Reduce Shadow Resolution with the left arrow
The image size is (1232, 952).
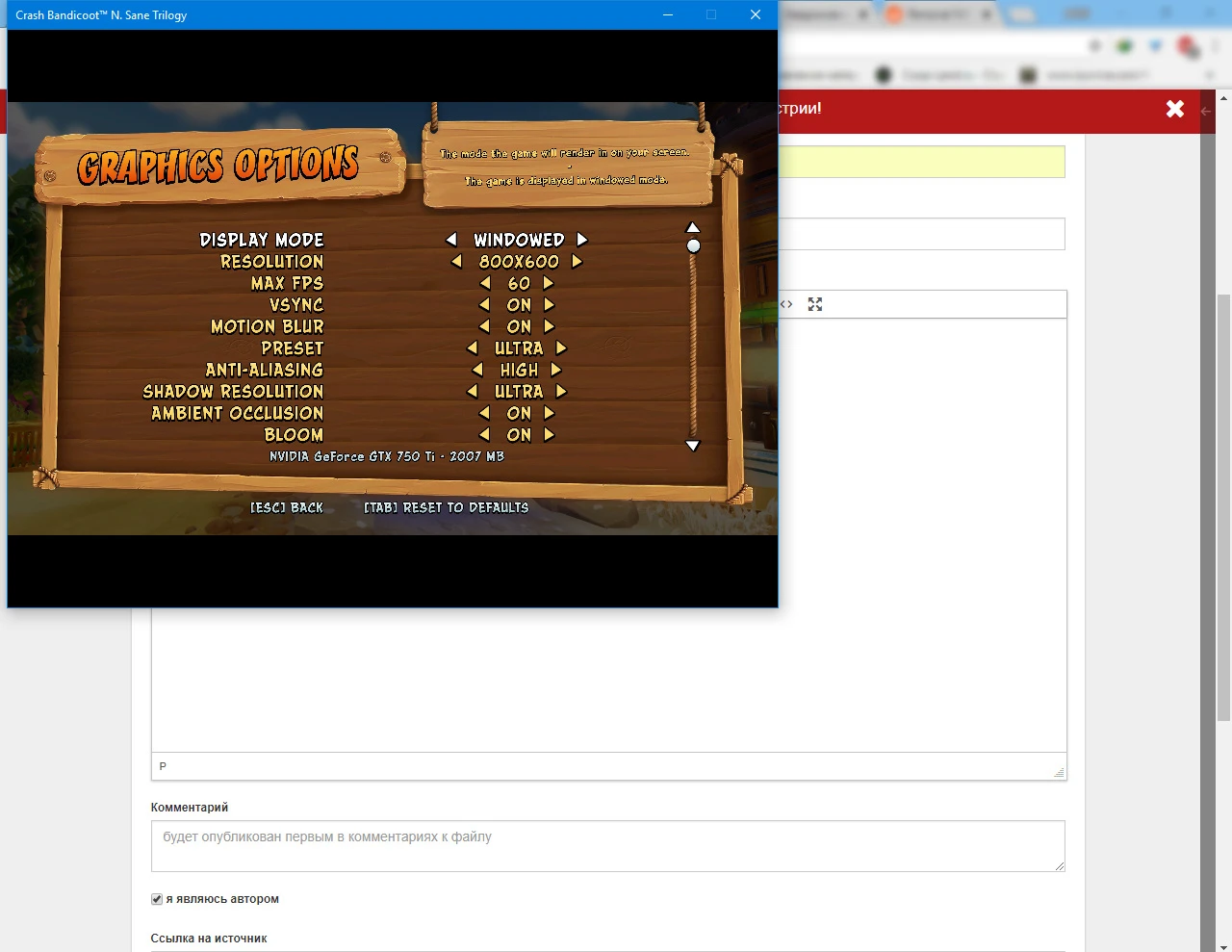click(472, 391)
